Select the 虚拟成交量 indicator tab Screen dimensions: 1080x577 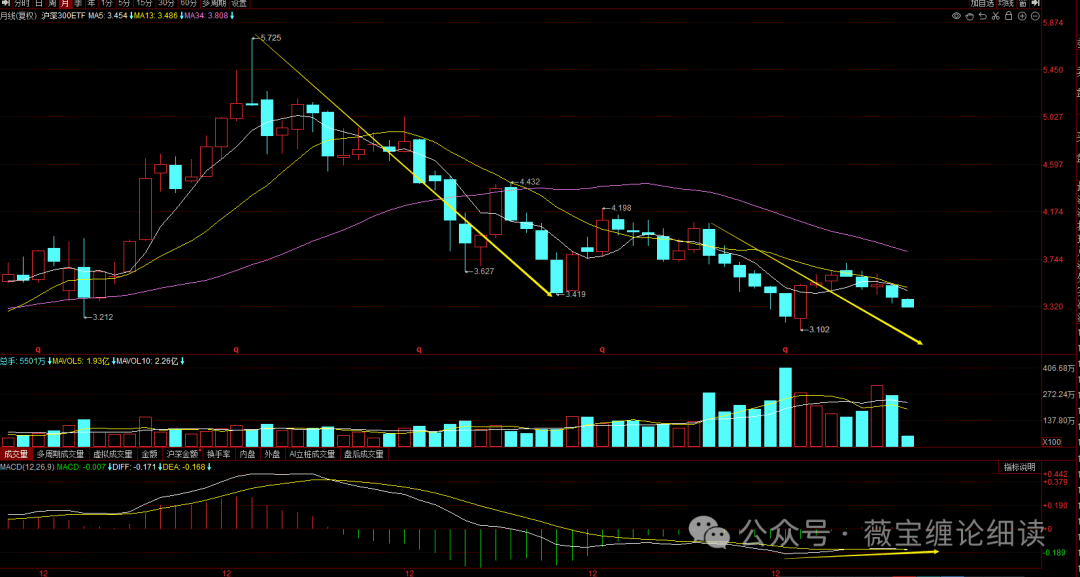point(112,454)
